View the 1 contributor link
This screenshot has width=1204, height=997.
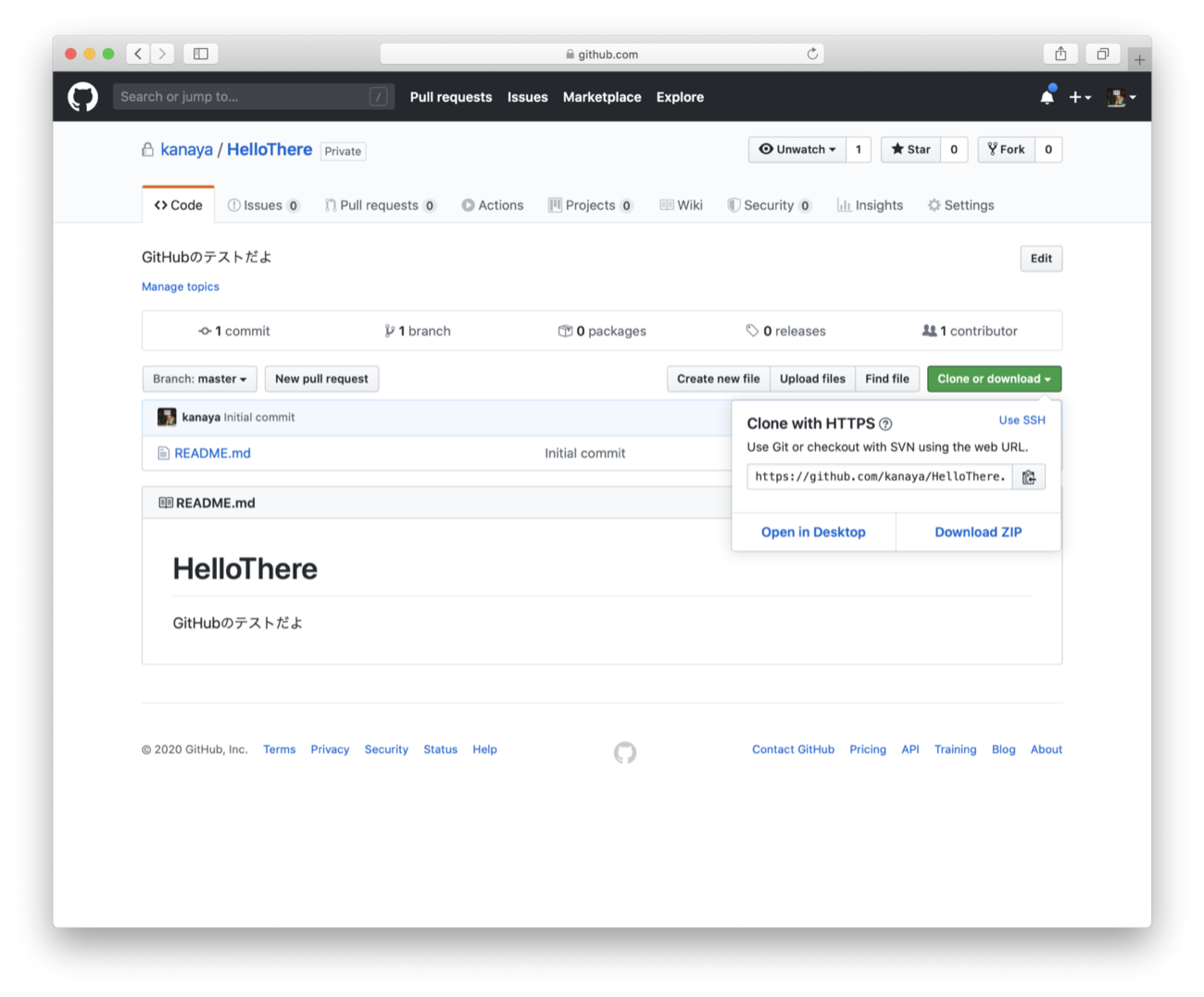pyautogui.click(x=970, y=331)
